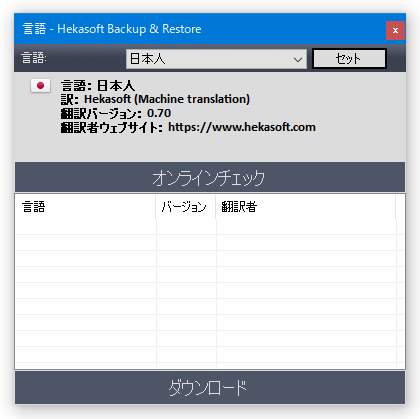The width and height of the screenshot is (420, 419).
Task: Click the Japanese flag icon
Action: [x=40, y=86]
